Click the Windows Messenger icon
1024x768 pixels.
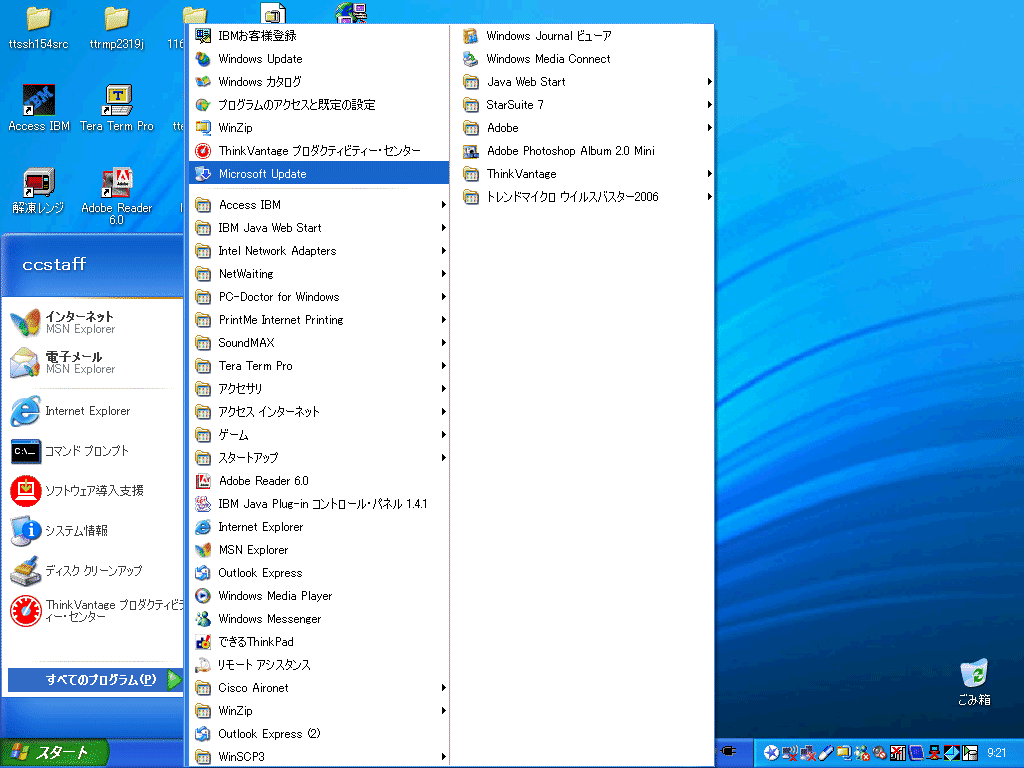[x=203, y=618]
